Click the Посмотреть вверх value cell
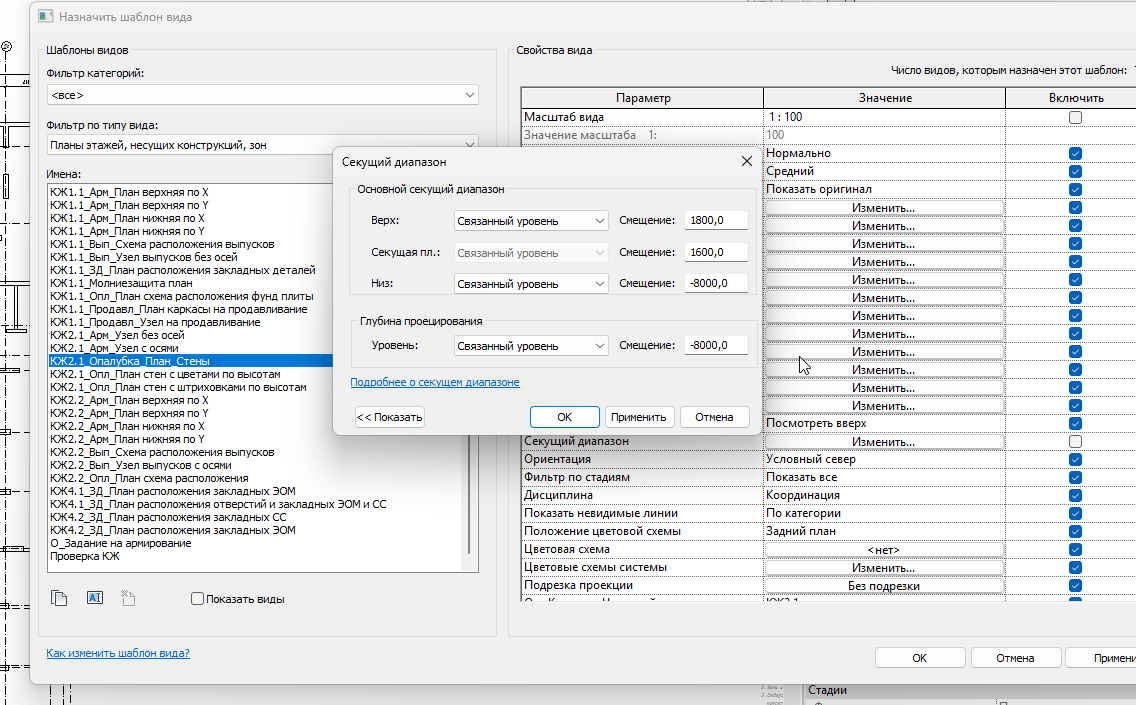This screenshot has height=705, width=1136. point(884,423)
